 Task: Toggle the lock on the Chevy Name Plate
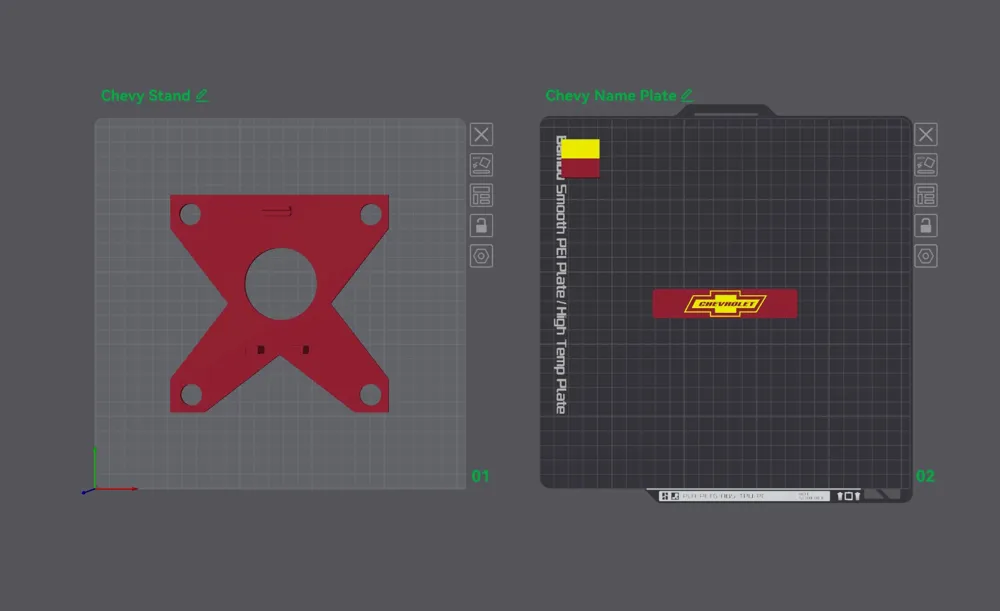coord(926,226)
